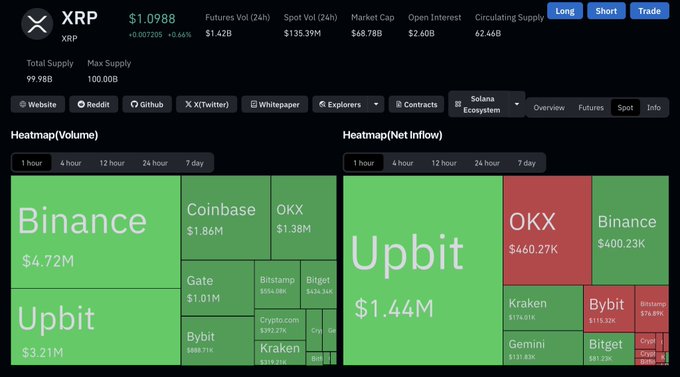Select 12 hour for Volume heatmap

point(112,163)
